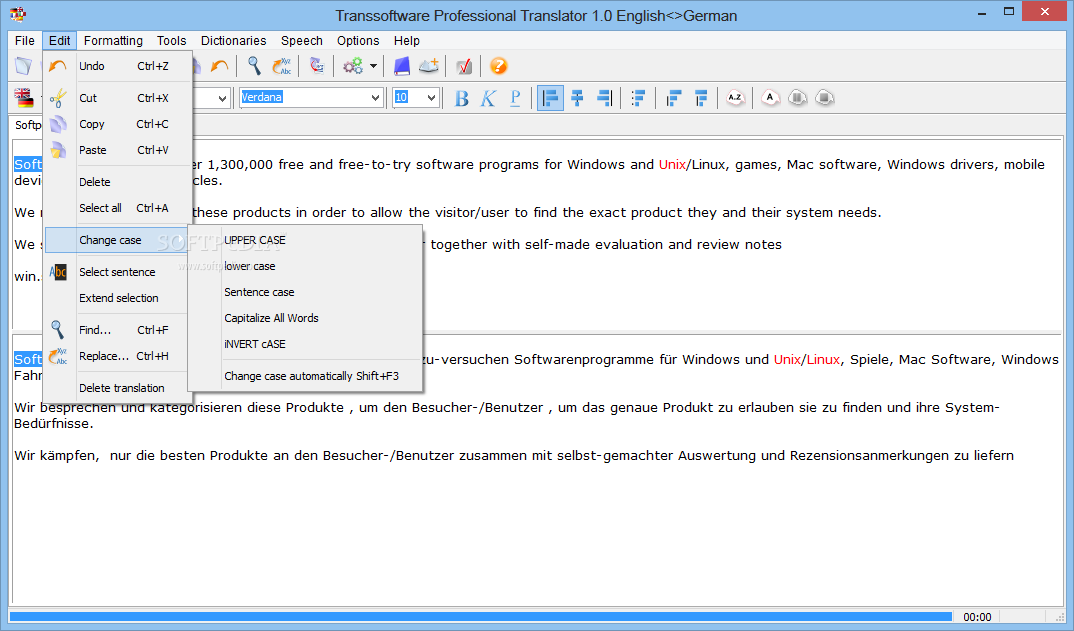
Task: Click the red checkmark spell-check icon
Action: coord(464,66)
